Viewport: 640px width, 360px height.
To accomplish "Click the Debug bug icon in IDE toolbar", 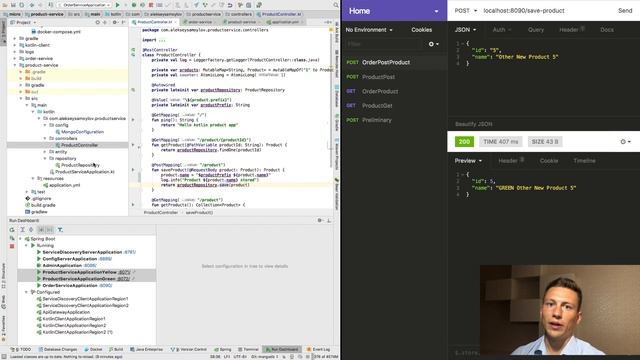I will (133, 5).
